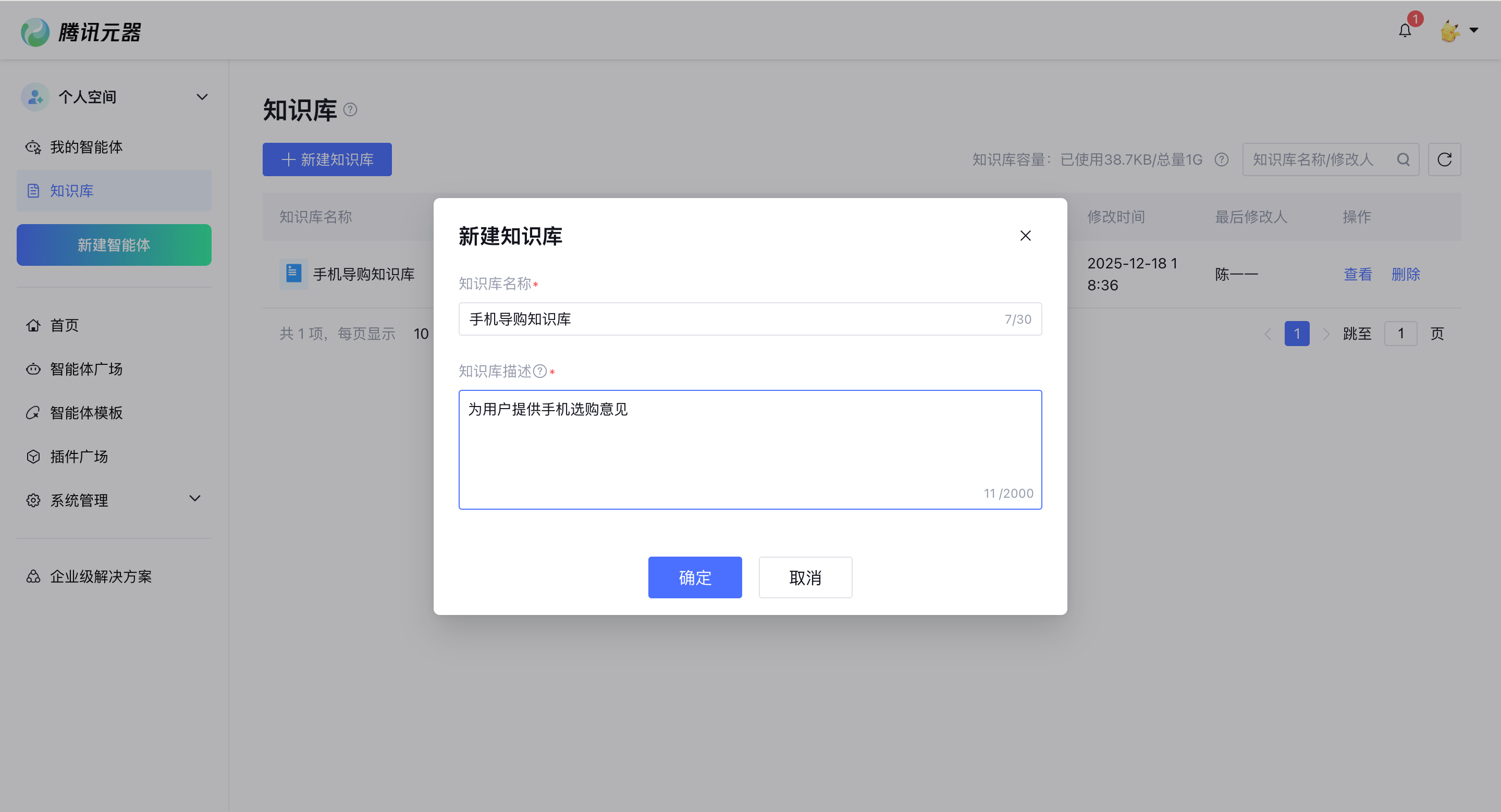This screenshot has width=1501, height=812.
Task: Click help icon next to 知识库 title
Action: (x=350, y=109)
